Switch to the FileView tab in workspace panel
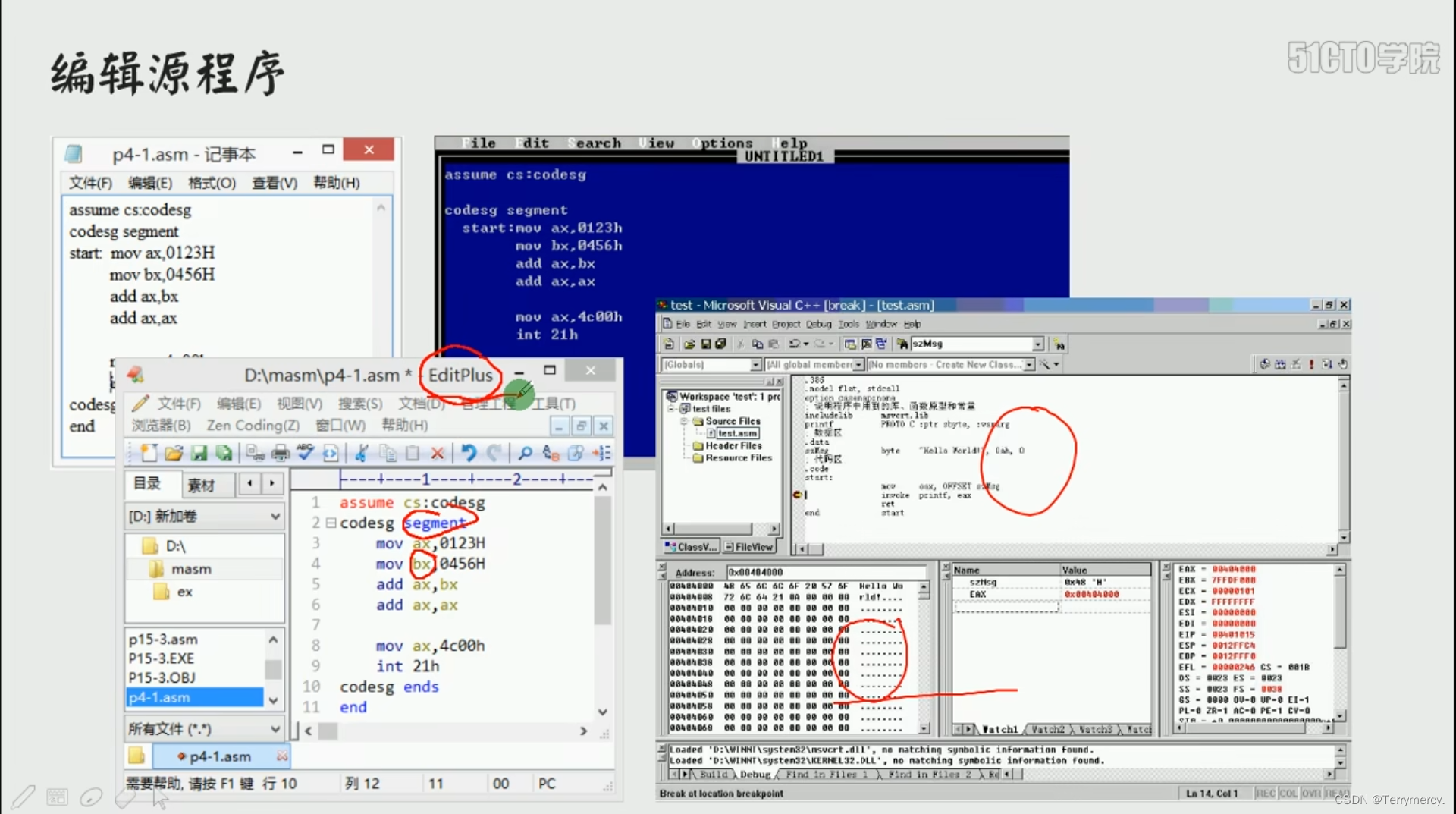Image resolution: width=1456 pixels, height=814 pixels. click(x=751, y=546)
